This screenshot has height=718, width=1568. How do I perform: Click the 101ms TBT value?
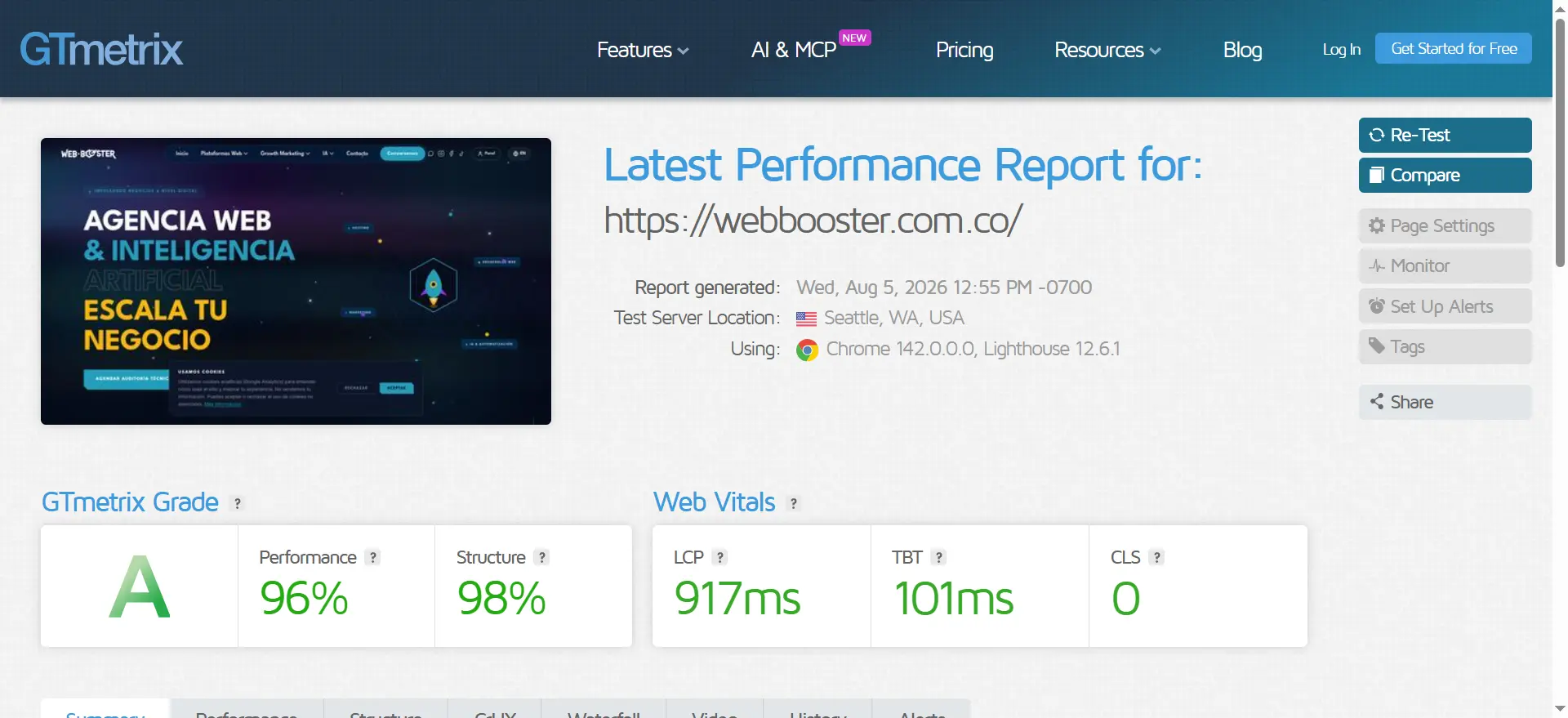pos(954,598)
